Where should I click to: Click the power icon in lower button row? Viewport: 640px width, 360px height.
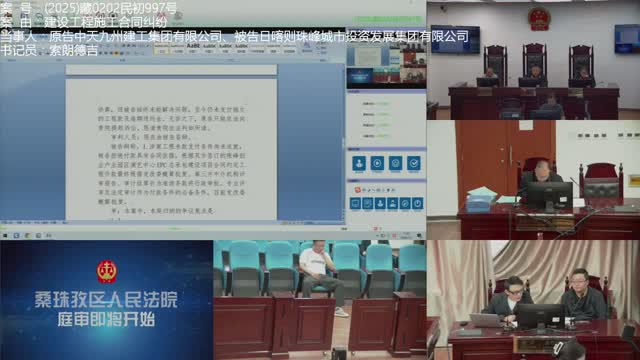[417, 203]
